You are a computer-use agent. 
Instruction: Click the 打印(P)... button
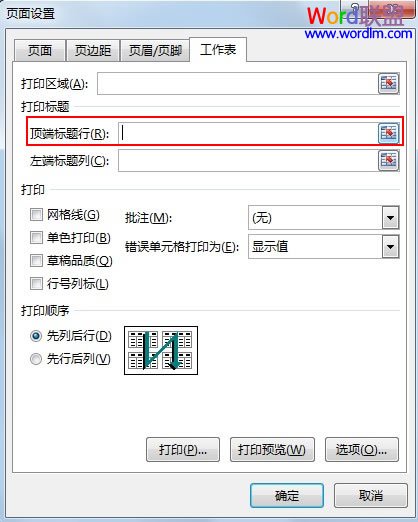pos(183,450)
